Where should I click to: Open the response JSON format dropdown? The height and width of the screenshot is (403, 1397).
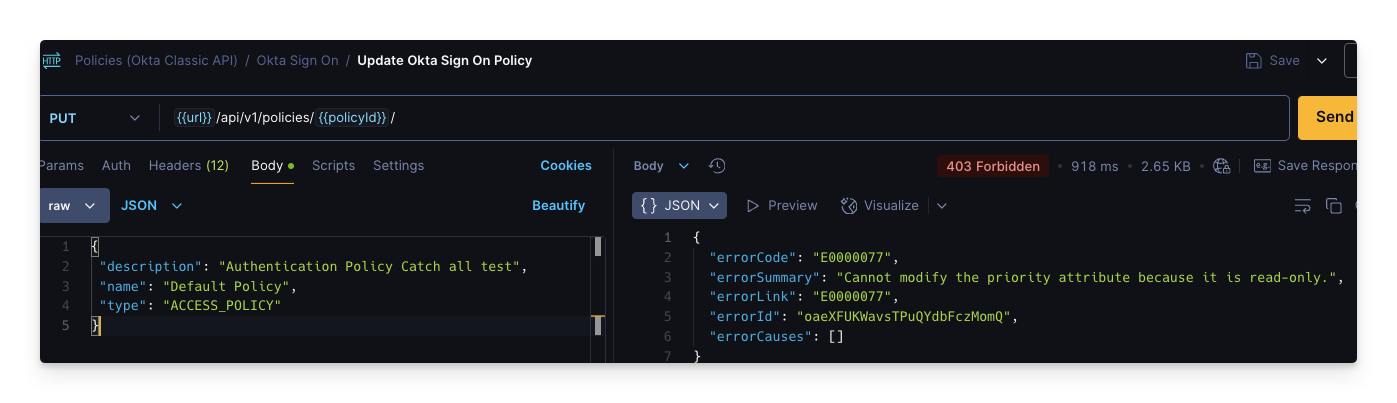click(x=680, y=205)
